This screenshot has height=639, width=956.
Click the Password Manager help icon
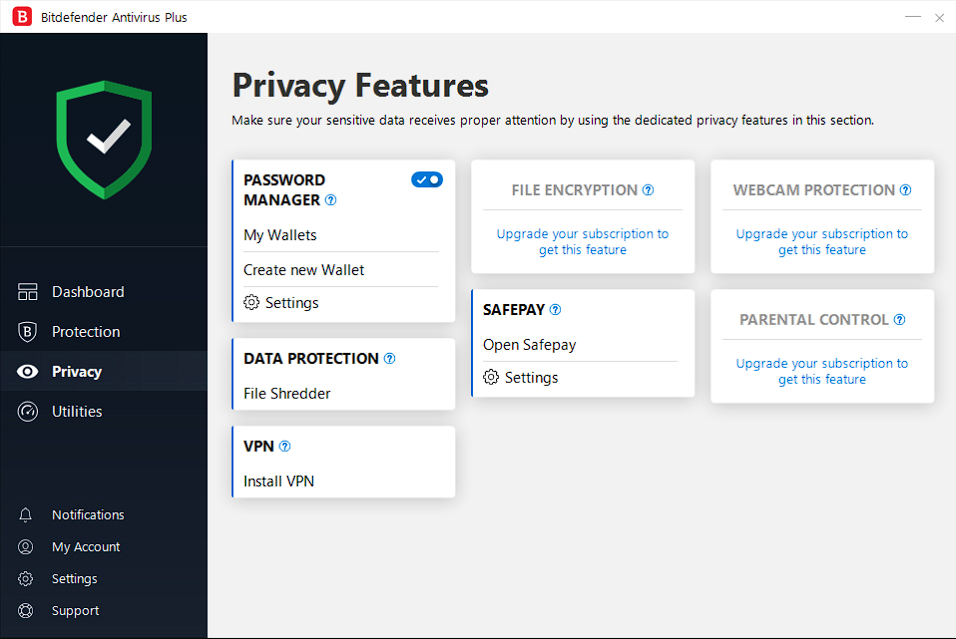click(331, 200)
